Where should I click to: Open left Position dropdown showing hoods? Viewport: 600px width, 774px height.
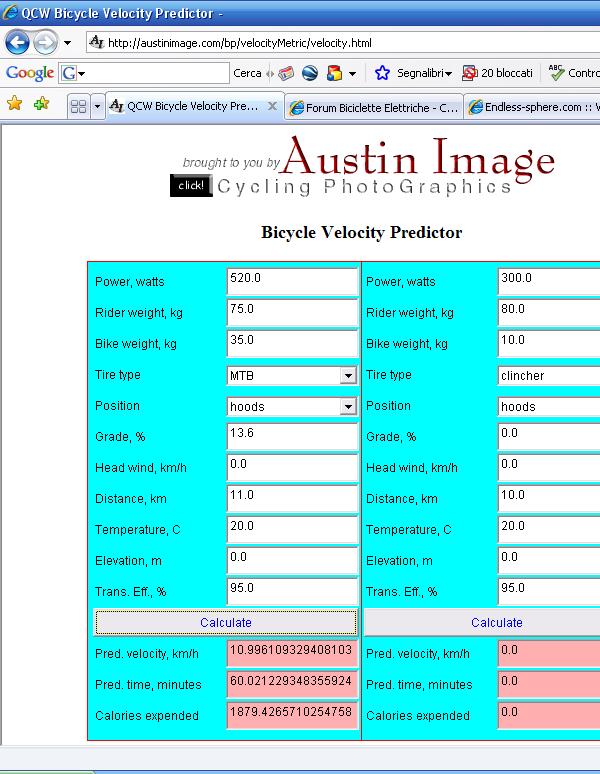(292, 407)
